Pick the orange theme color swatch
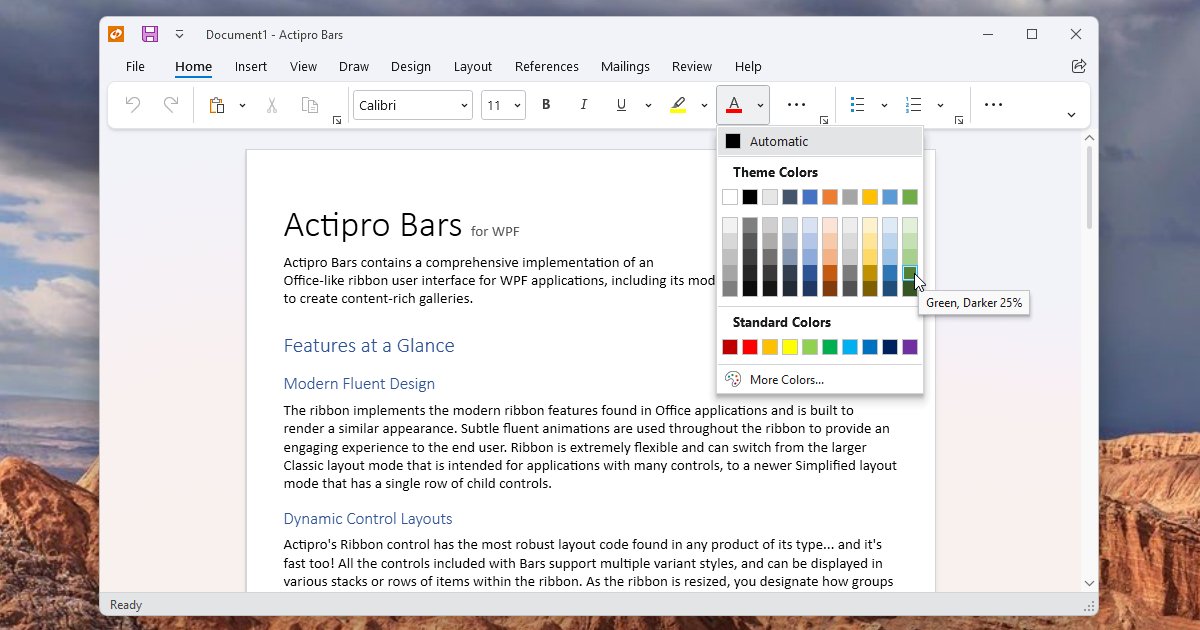The height and width of the screenshot is (630, 1200). pos(830,197)
